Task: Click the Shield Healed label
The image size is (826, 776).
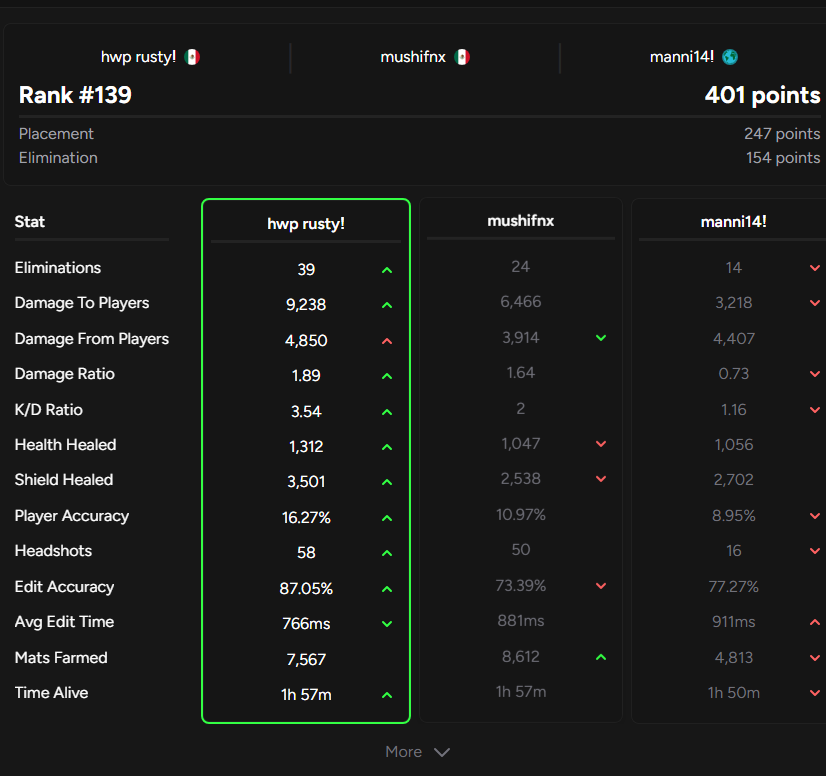Action: coord(64,480)
